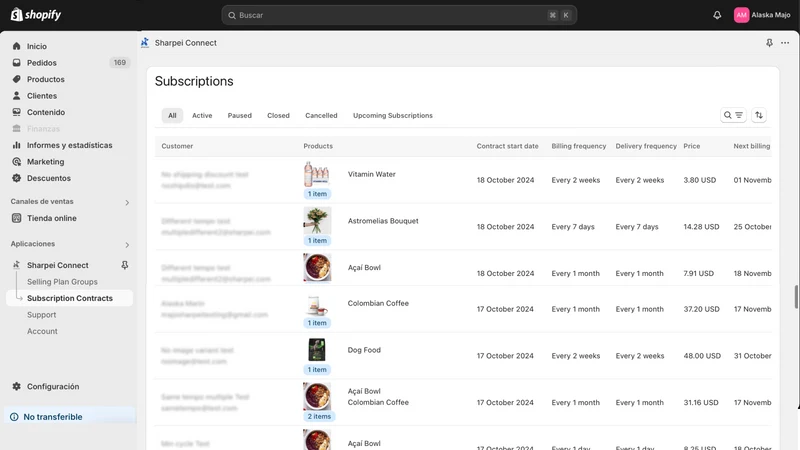Image resolution: width=800 pixels, height=450 pixels.
Task: Click the Astromelias Bouquet product thumbnail
Action: (x=317, y=220)
